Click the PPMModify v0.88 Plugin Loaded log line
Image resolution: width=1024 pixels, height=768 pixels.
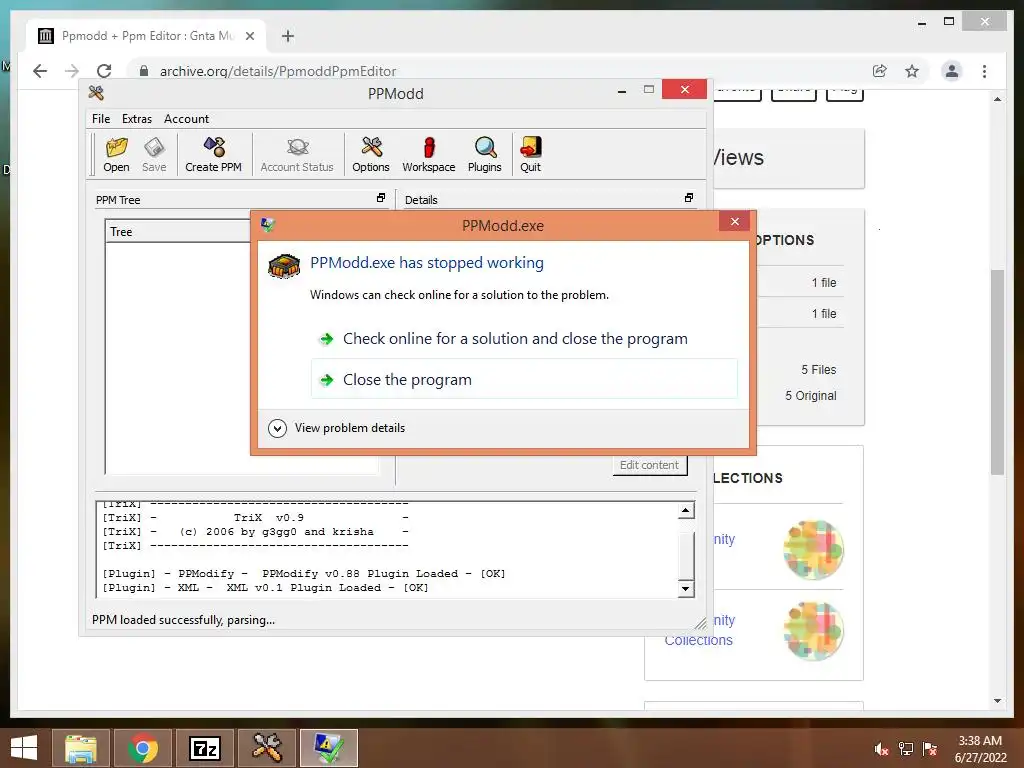pos(304,573)
